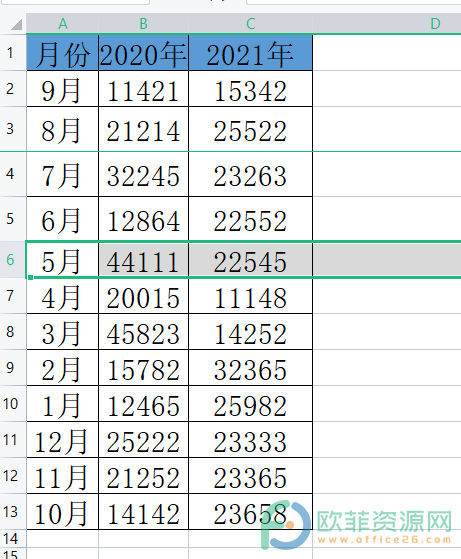461x559 pixels.
Task: Select the cell with 14252
Action: 251,332
